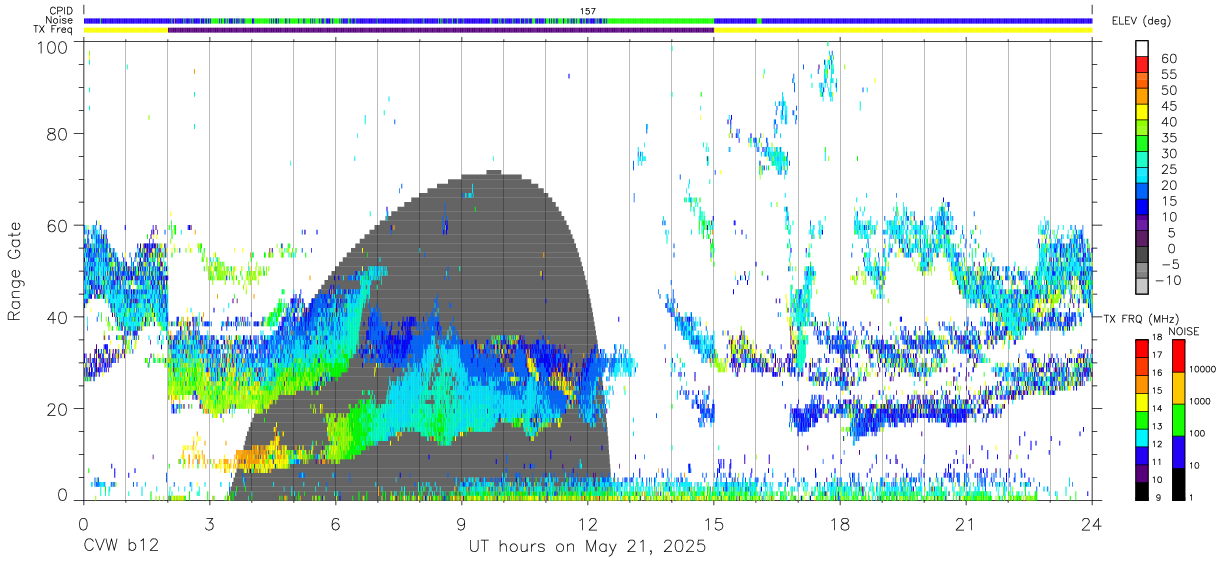Click the 'Range Gate' y-axis label
This screenshot has height=567, width=1228.
15,272
